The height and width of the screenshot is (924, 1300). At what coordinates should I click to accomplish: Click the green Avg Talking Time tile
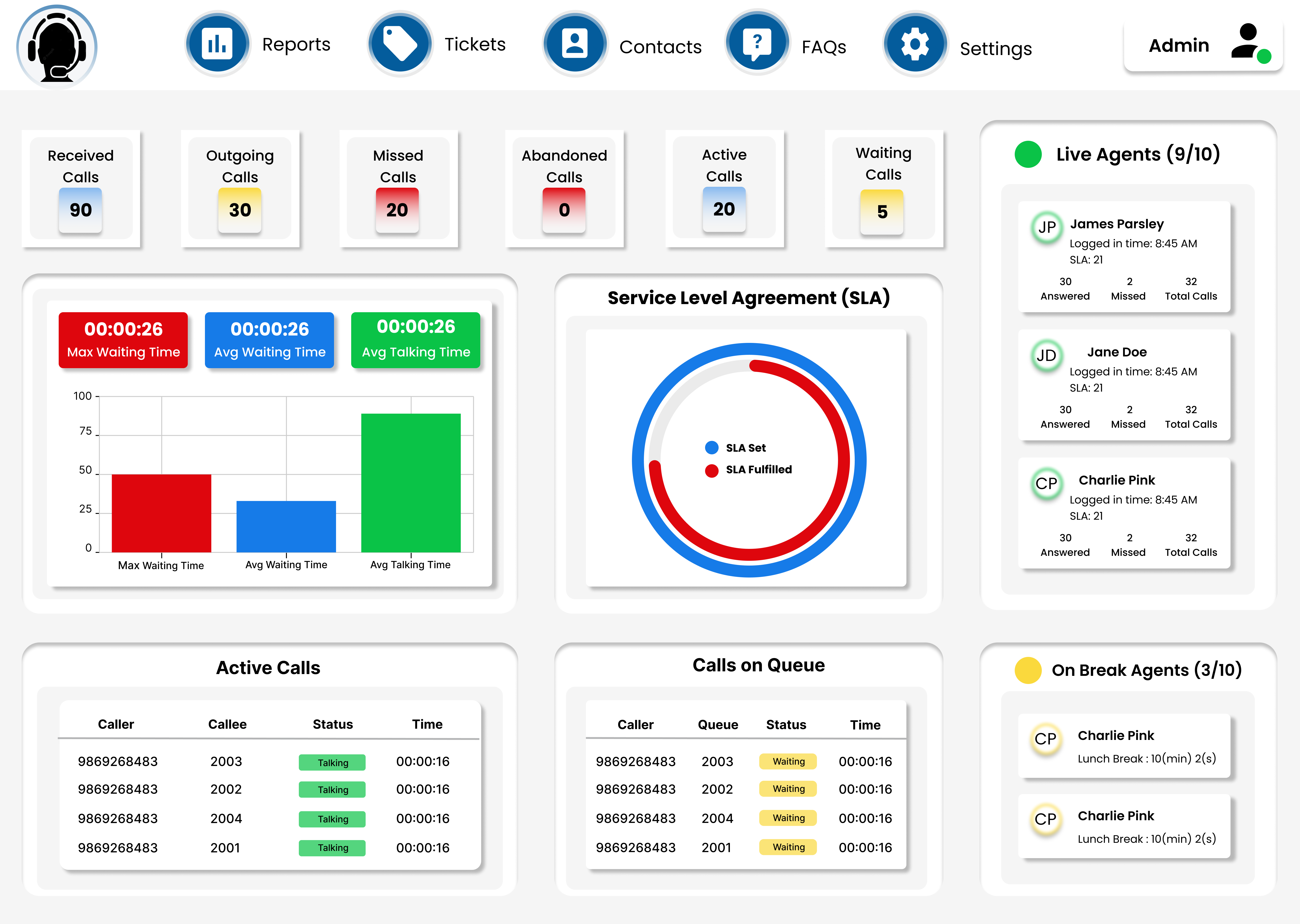(x=416, y=340)
